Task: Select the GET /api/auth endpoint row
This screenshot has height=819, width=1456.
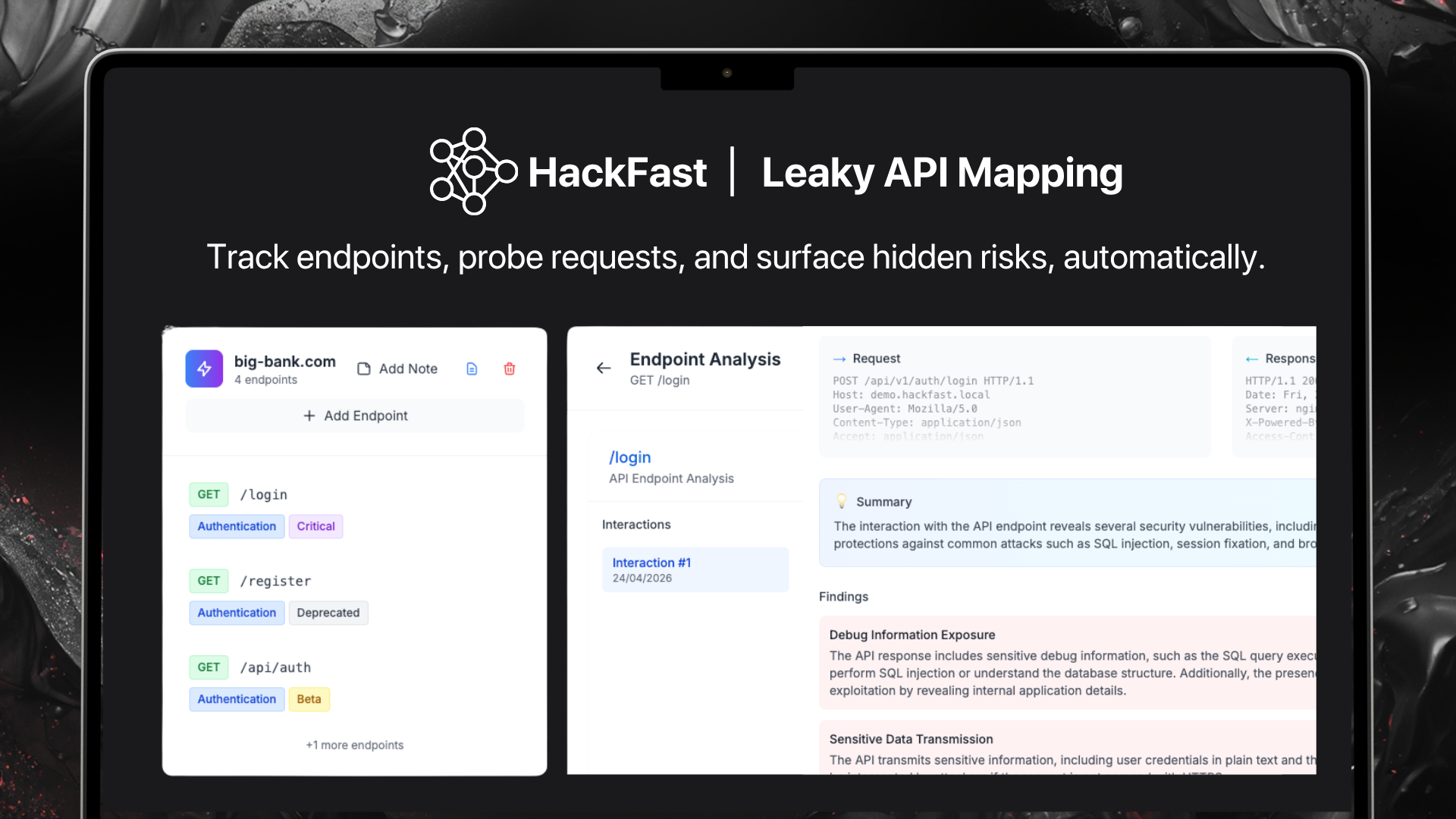Action: pyautogui.click(x=275, y=667)
